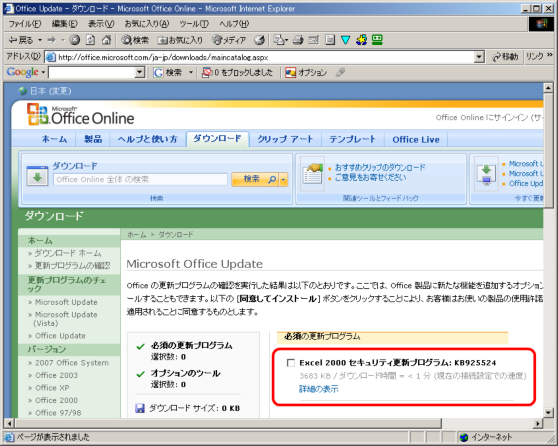558x446 pixels.
Task: Click the Stop loading toolbar icon
Action: pos(74,40)
